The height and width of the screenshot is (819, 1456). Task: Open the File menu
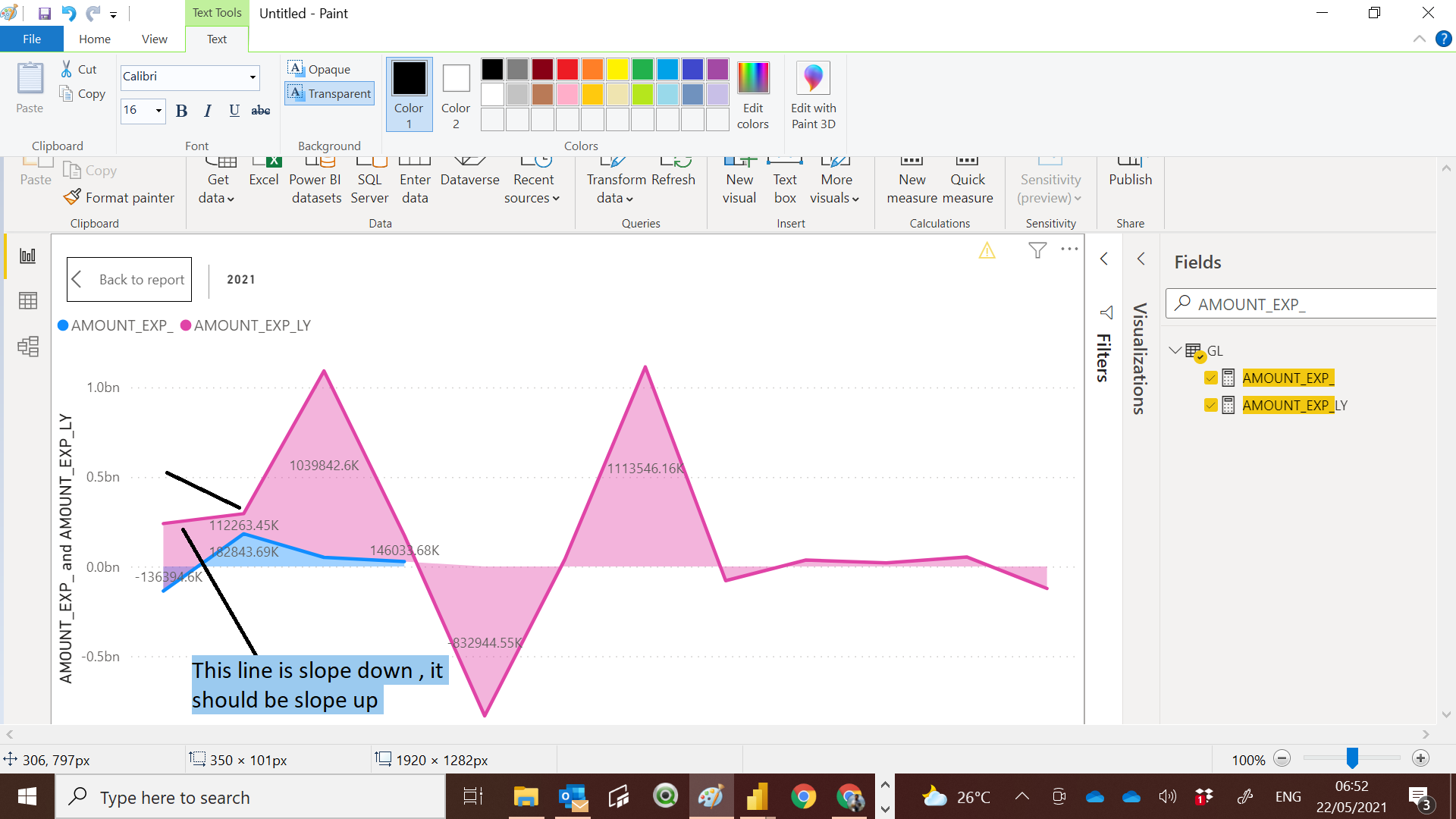click(x=32, y=39)
